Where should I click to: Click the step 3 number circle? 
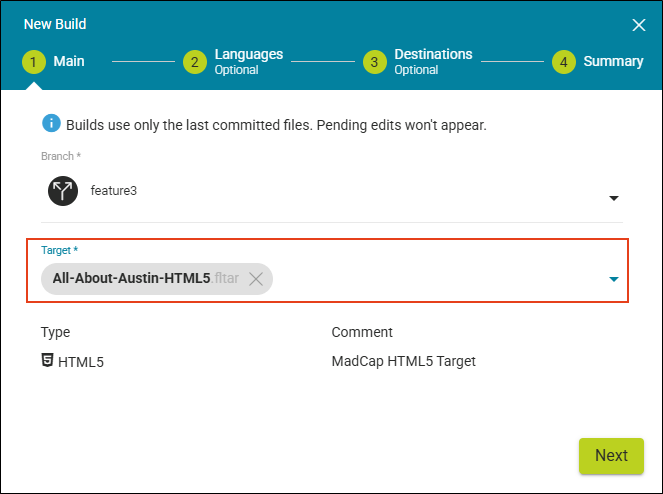coord(374,62)
